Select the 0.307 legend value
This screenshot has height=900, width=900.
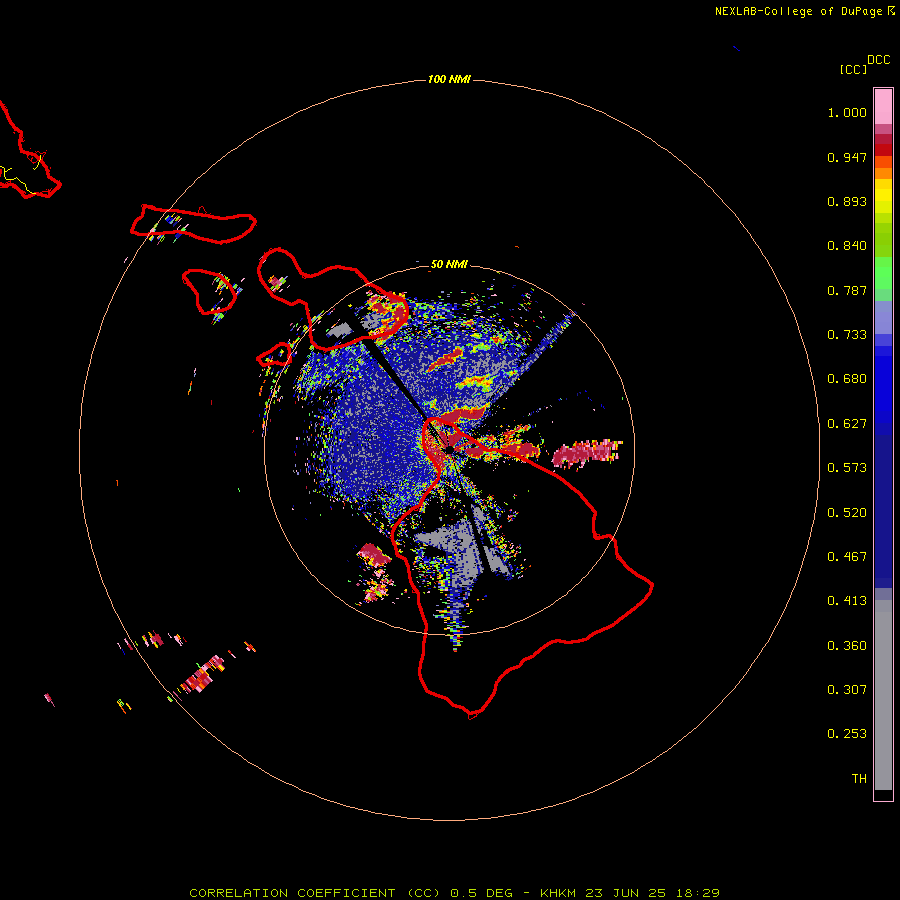[847, 690]
